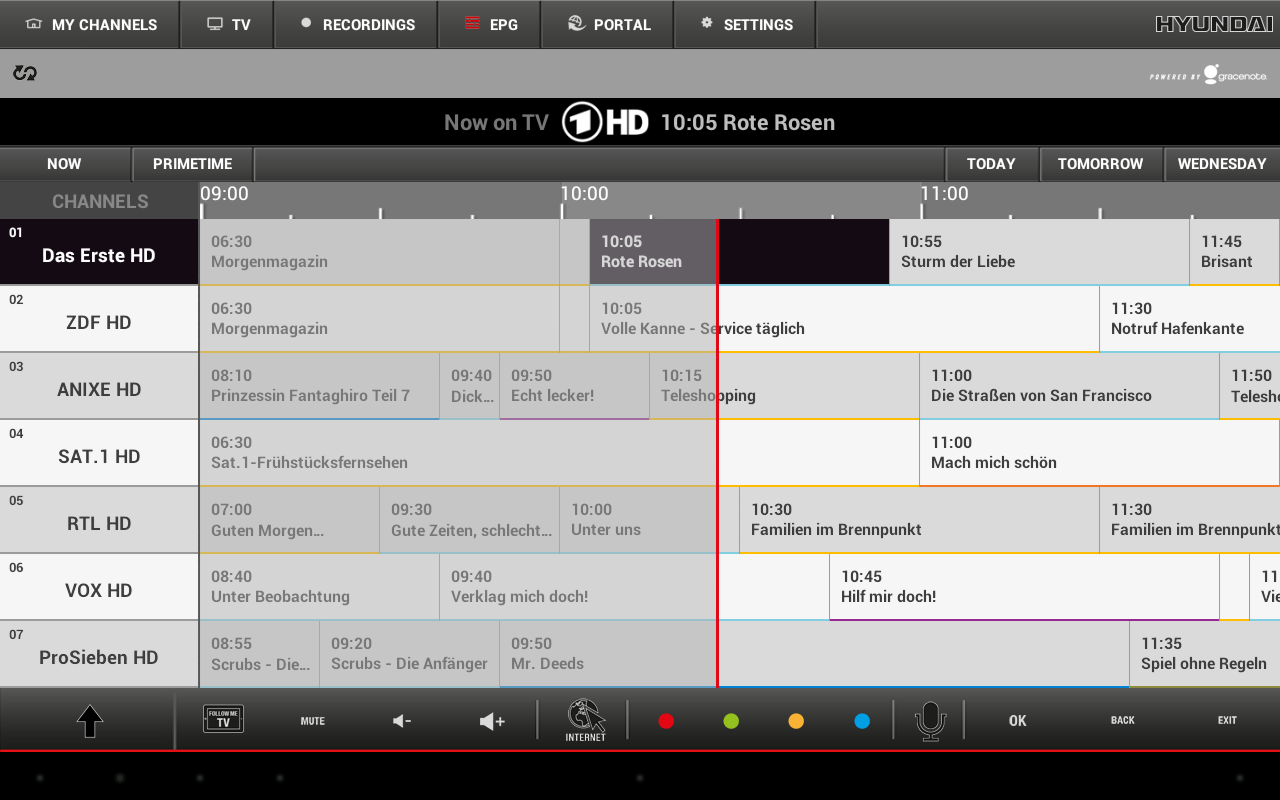Select Notruf Hafenkante at 11:30
The height and width of the screenshot is (800, 1280).
pos(1190,319)
